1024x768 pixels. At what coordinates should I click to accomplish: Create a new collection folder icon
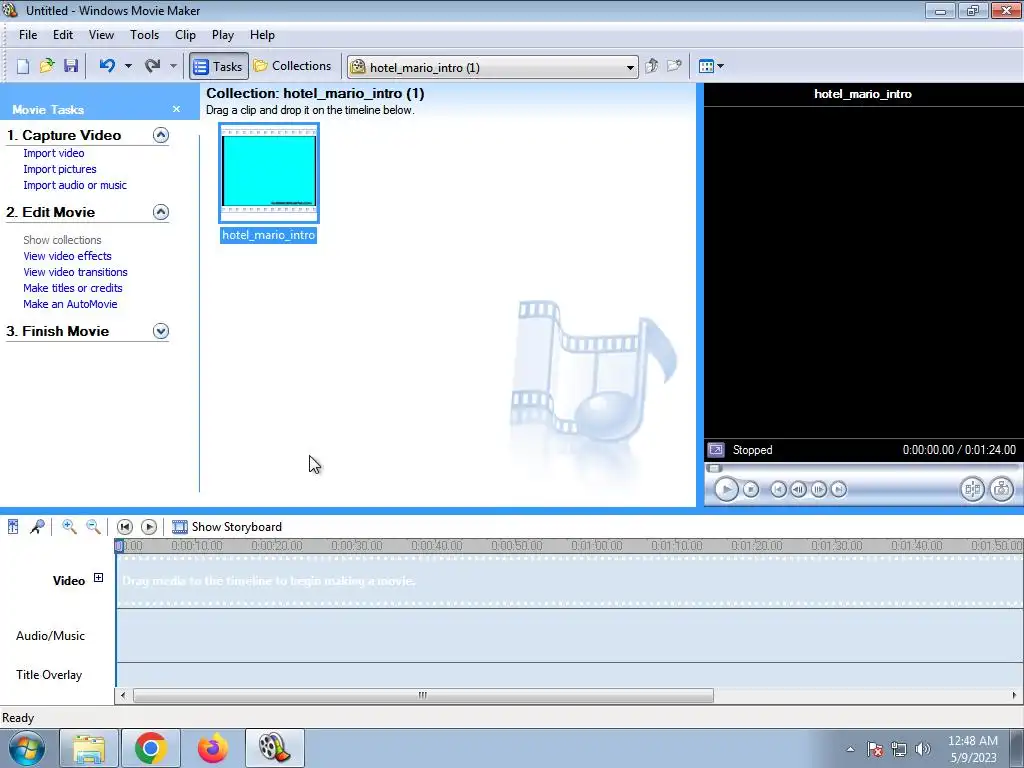(x=674, y=66)
